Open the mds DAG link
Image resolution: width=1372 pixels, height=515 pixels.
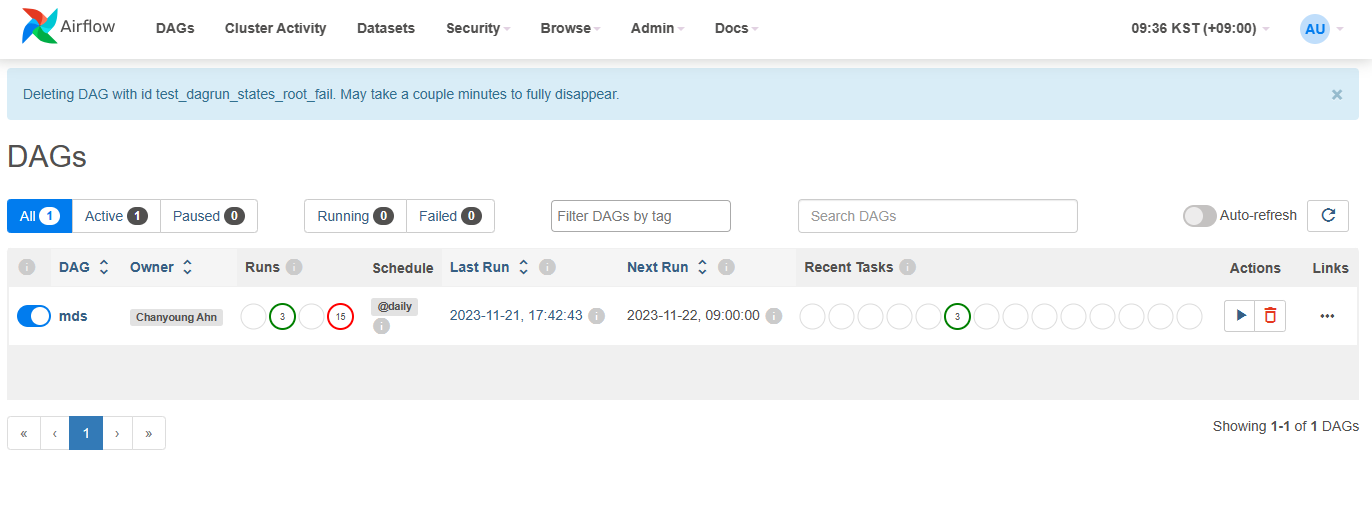click(x=73, y=316)
